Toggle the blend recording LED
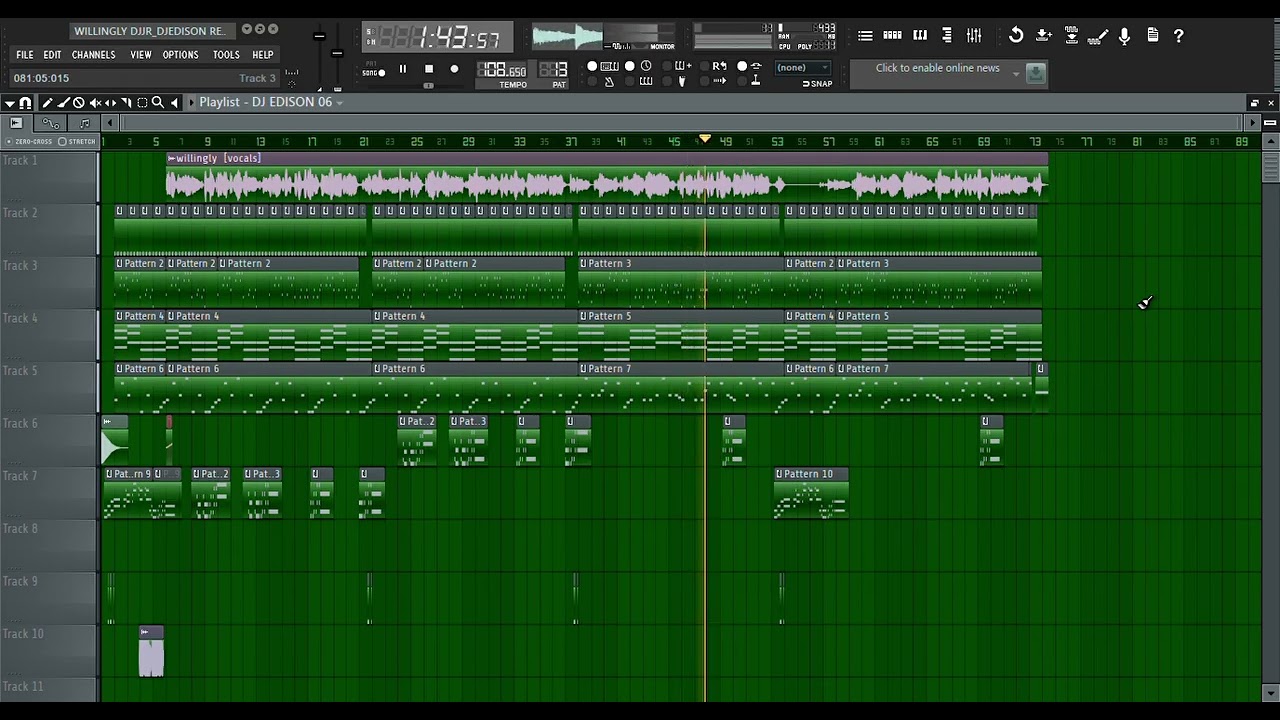The image size is (1280, 720). [667, 66]
